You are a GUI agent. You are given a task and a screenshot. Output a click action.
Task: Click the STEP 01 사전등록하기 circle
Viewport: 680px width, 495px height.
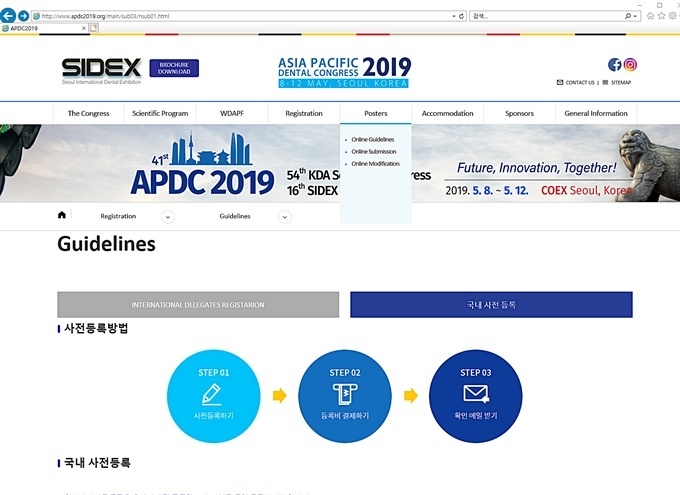[x=213, y=396]
